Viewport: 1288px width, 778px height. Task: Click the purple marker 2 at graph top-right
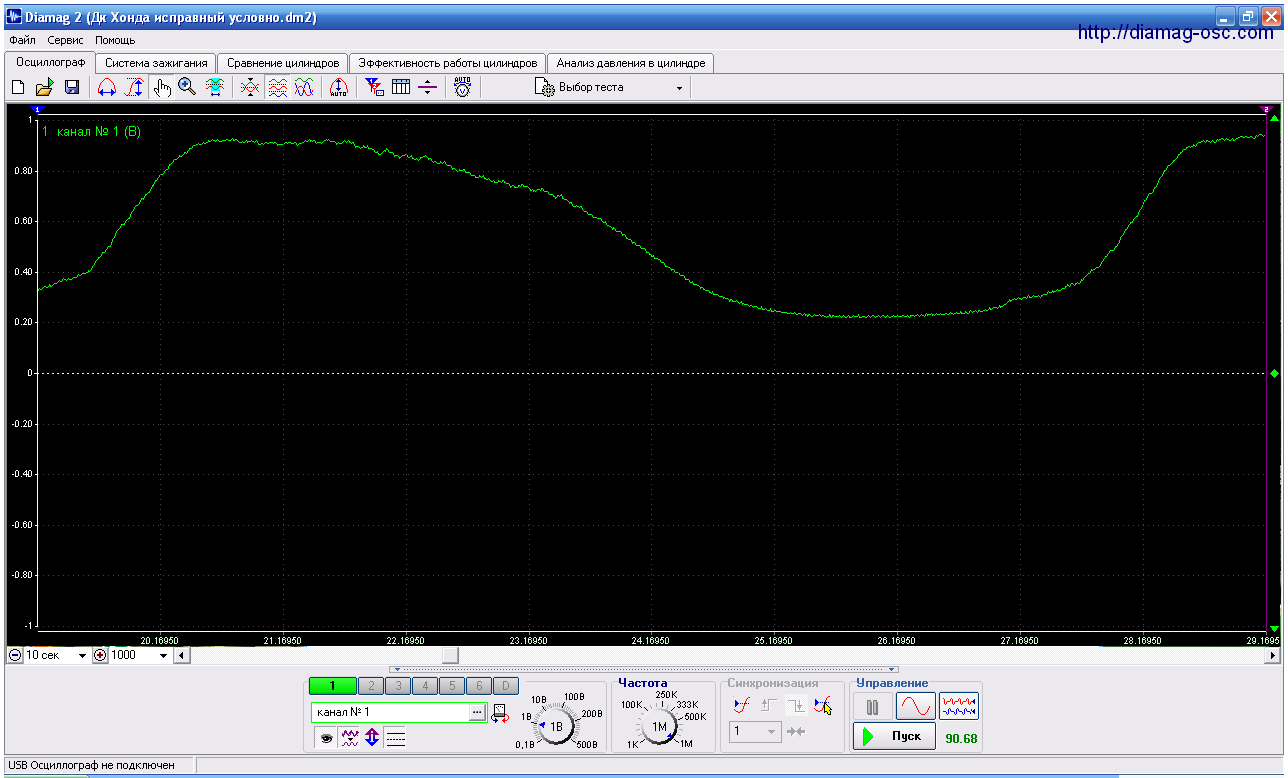point(1266,108)
